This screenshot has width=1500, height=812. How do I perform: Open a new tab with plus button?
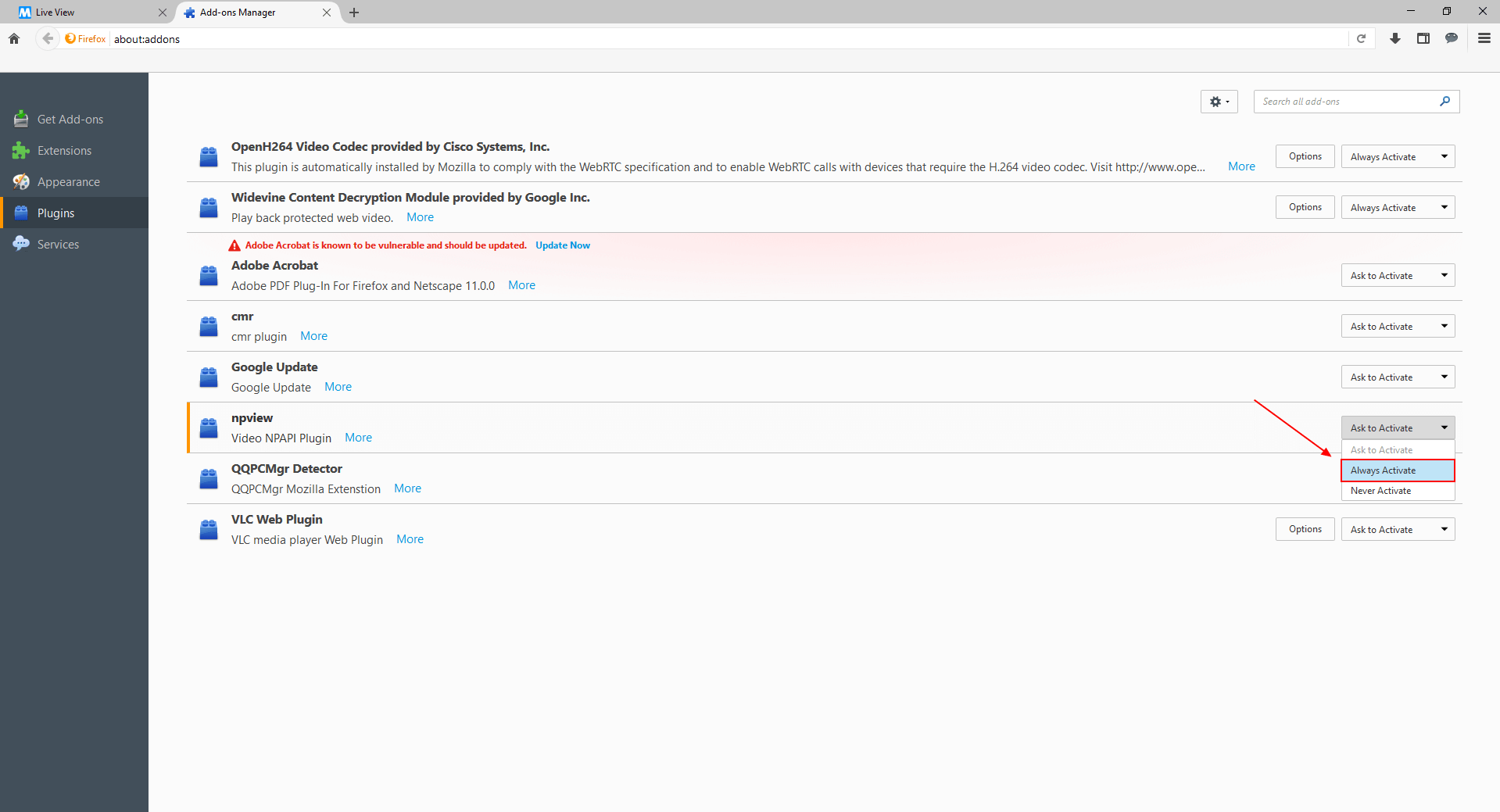[354, 13]
